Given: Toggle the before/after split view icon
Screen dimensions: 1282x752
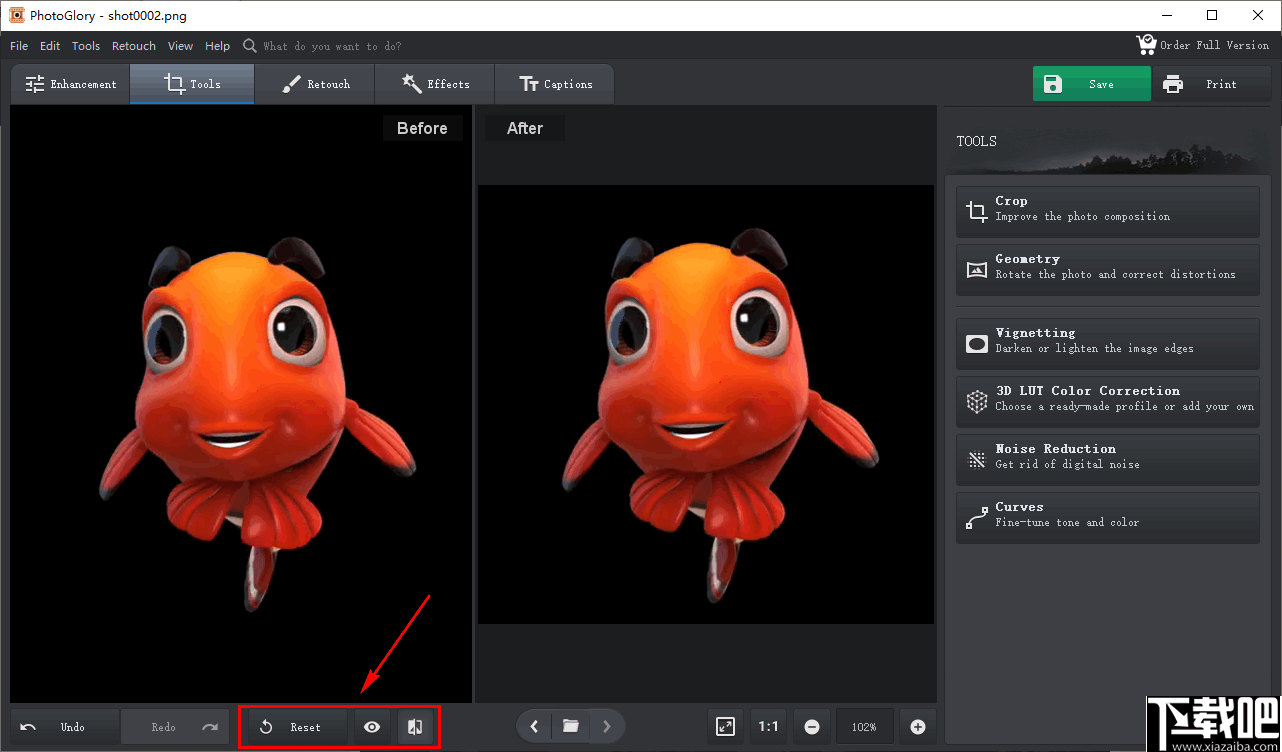Looking at the screenshot, I should pos(415,727).
